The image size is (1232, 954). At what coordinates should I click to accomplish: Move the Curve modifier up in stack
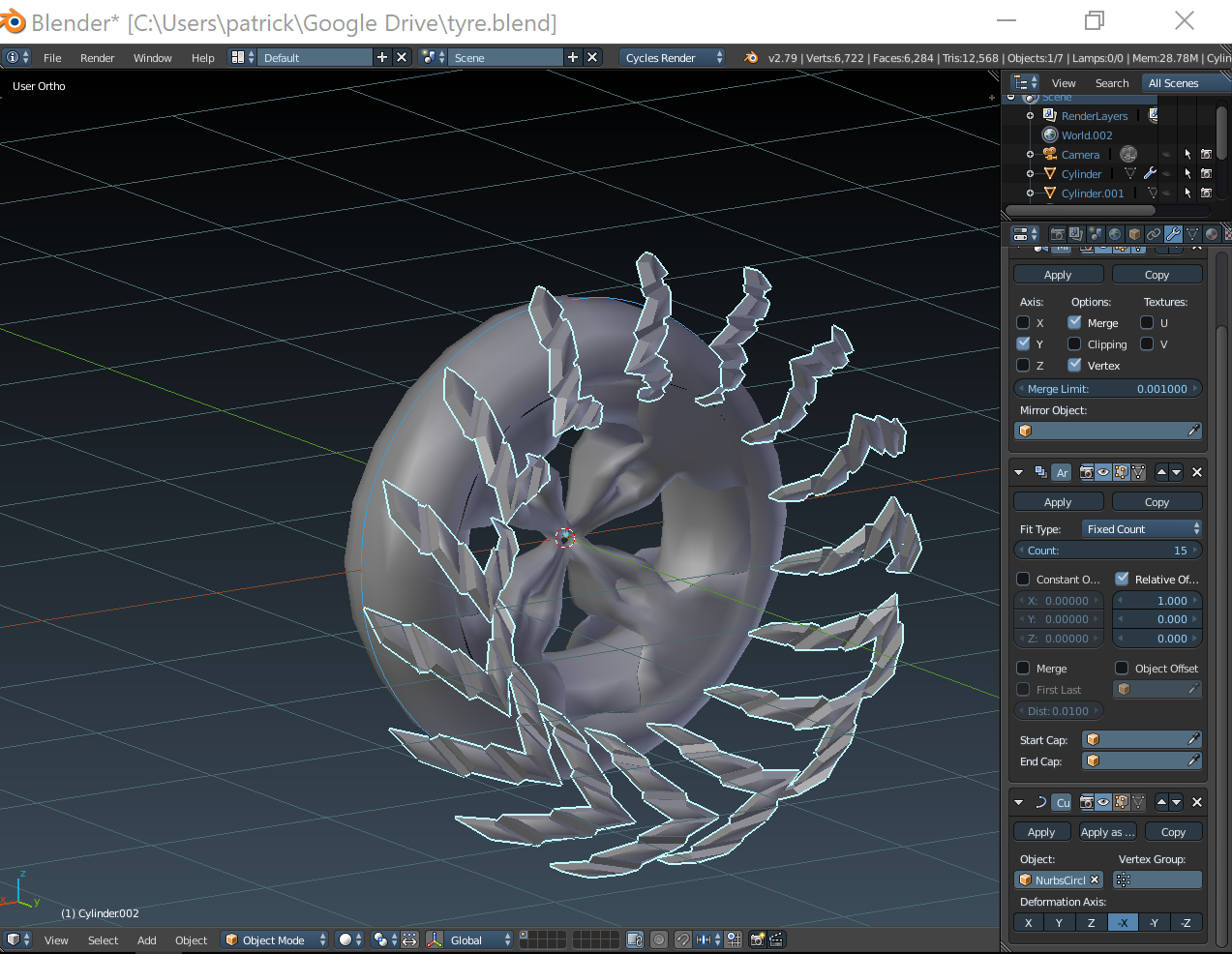tap(1161, 802)
